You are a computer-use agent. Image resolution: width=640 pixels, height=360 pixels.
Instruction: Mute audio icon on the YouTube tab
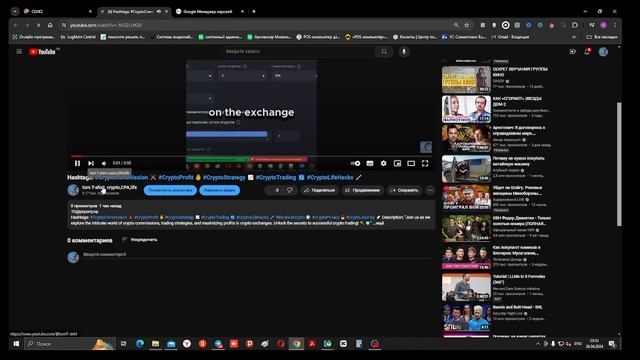[x=159, y=11]
